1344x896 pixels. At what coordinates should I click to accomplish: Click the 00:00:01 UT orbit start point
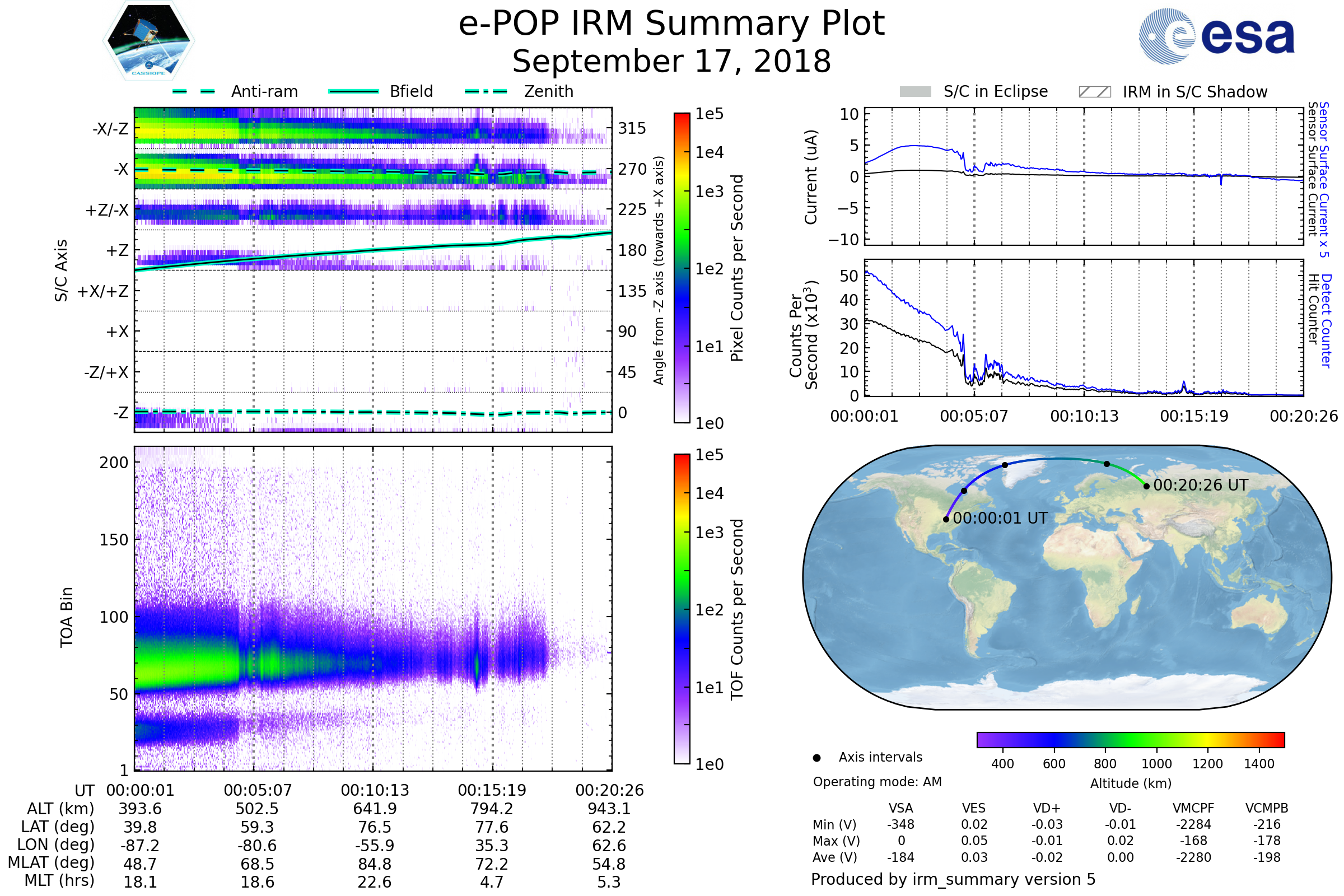click(x=946, y=520)
